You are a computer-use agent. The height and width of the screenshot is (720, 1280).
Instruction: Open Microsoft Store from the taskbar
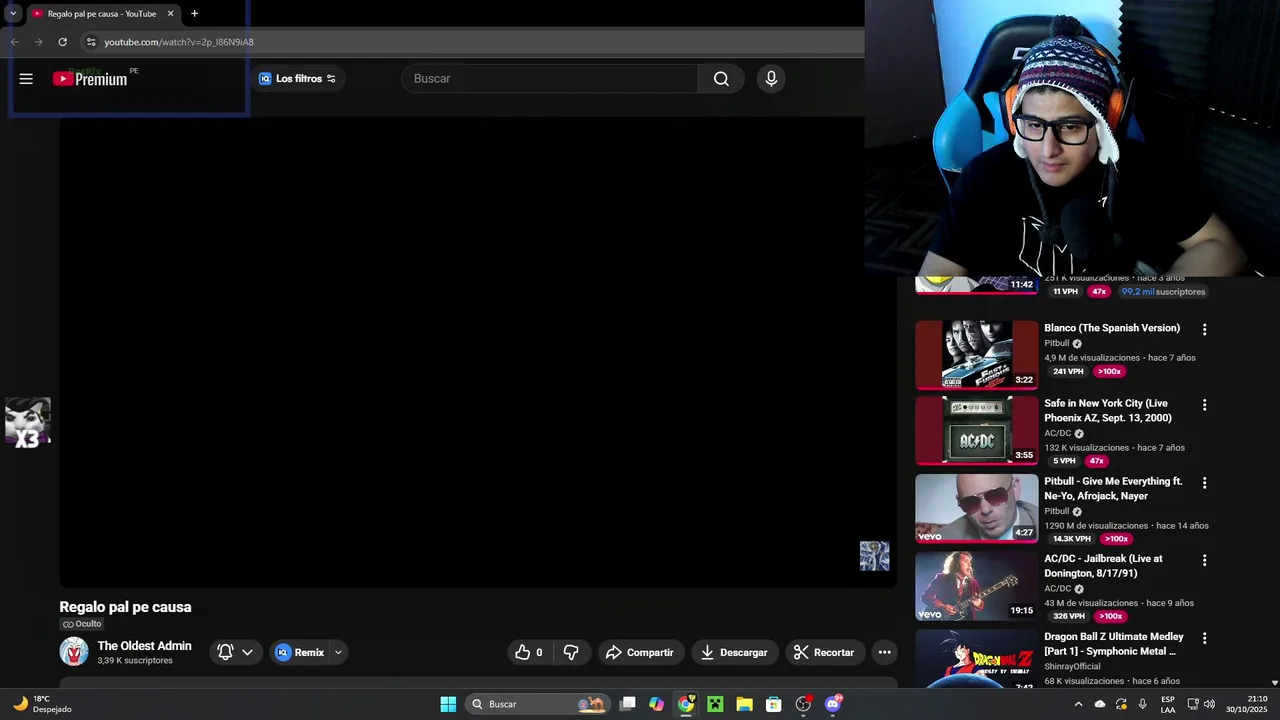774,704
